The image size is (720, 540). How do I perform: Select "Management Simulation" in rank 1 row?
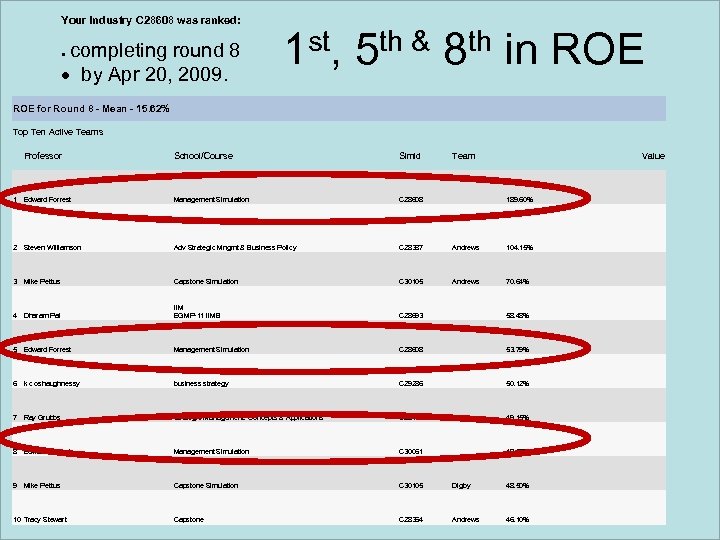pyautogui.click(x=211, y=200)
